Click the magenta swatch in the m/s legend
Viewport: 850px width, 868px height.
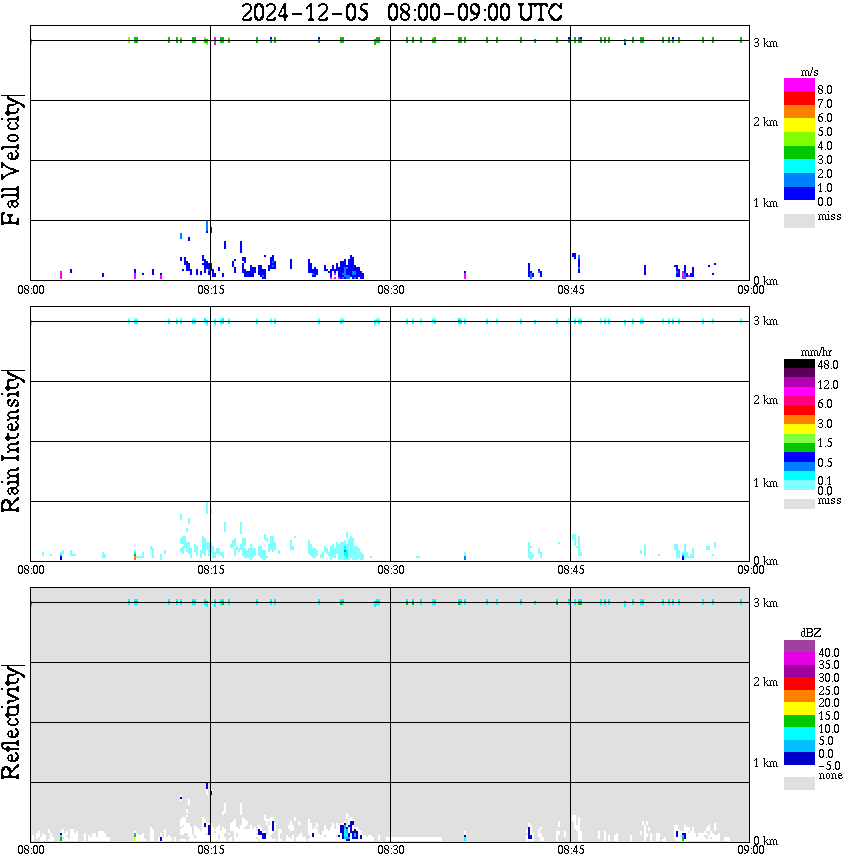(799, 85)
